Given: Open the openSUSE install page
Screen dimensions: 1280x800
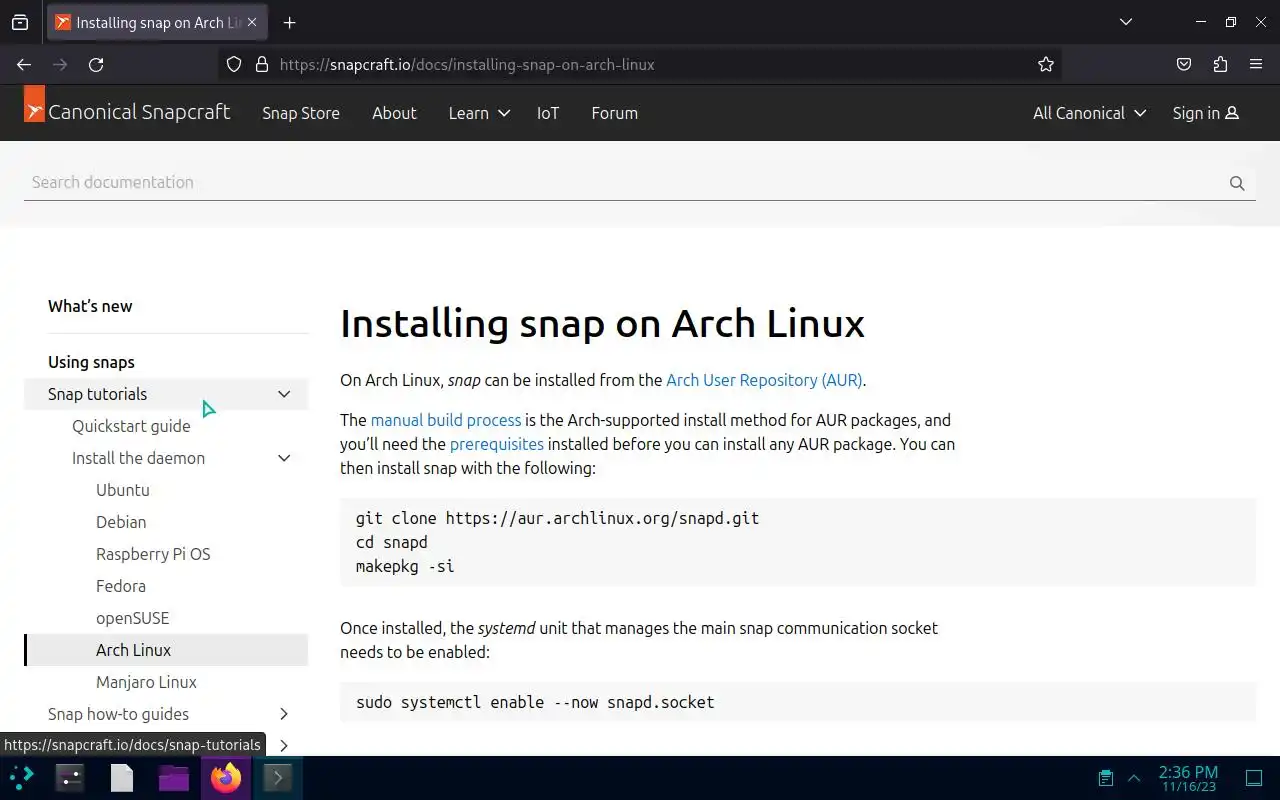Looking at the screenshot, I should tap(133, 618).
